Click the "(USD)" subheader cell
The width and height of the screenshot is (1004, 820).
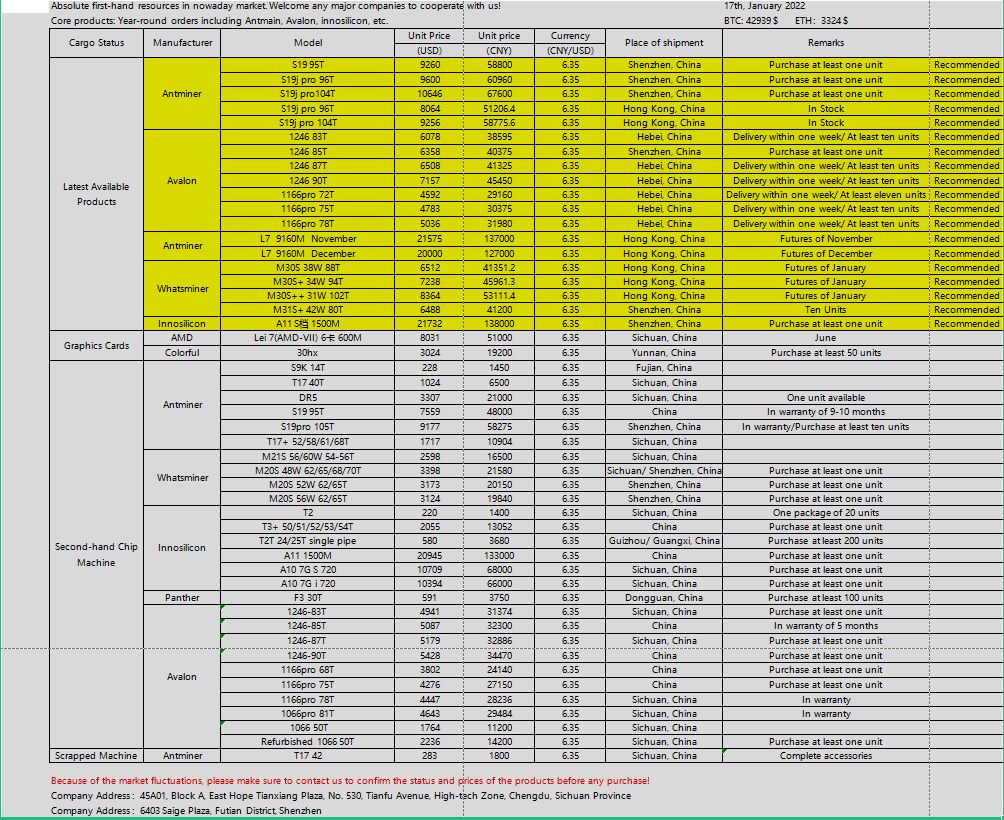[429, 51]
